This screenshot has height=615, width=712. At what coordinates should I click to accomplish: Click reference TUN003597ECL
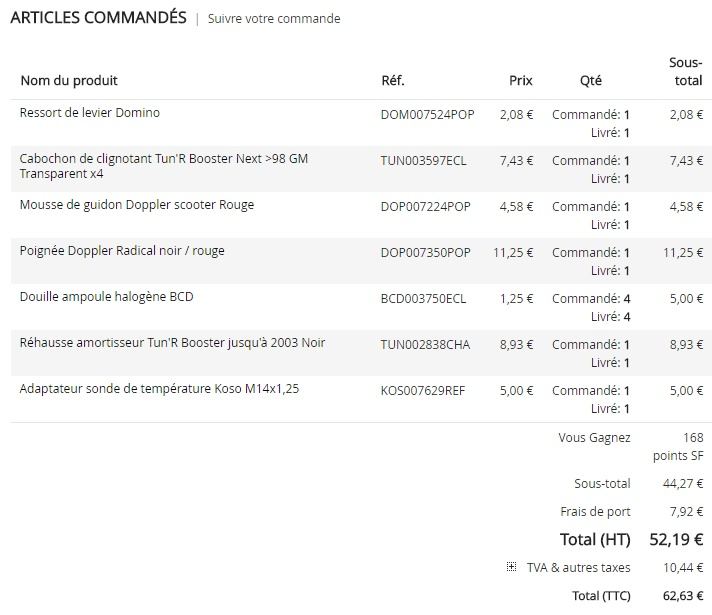(423, 161)
